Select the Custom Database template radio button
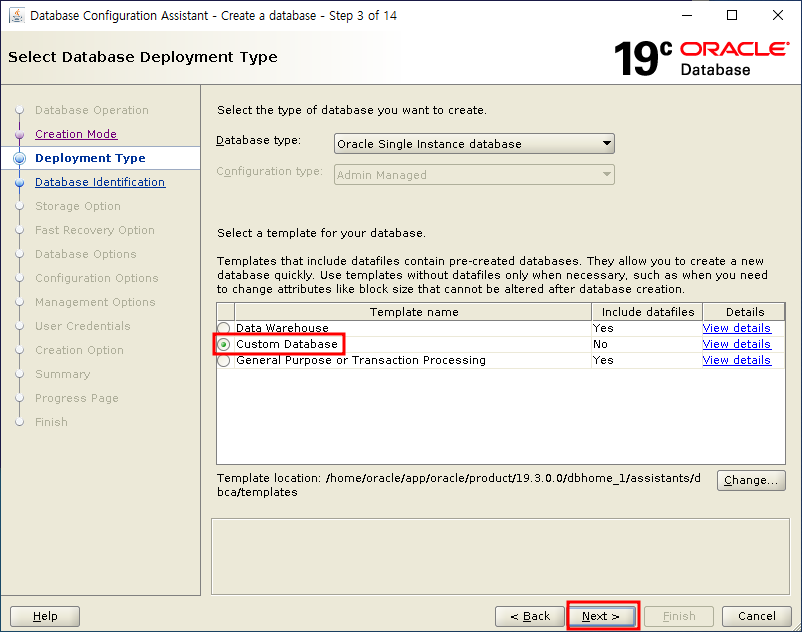Viewport: 802px width, 632px height. pyautogui.click(x=224, y=344)
